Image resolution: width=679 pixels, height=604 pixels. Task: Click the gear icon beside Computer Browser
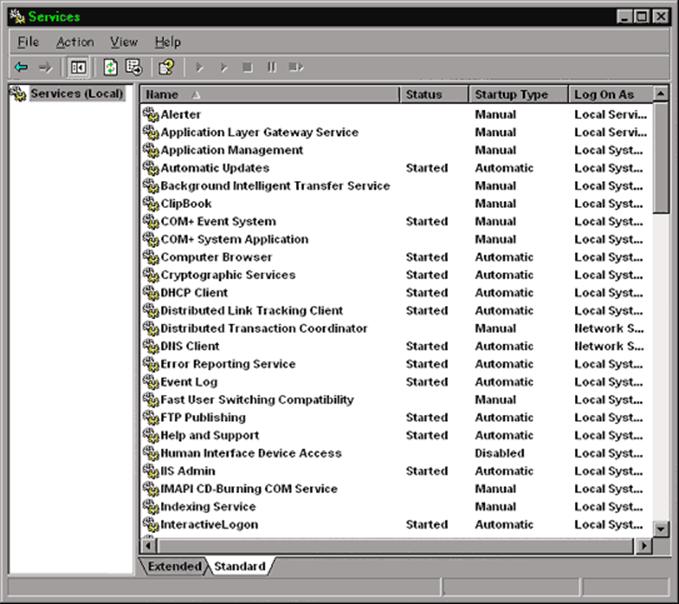coord(151,257)
